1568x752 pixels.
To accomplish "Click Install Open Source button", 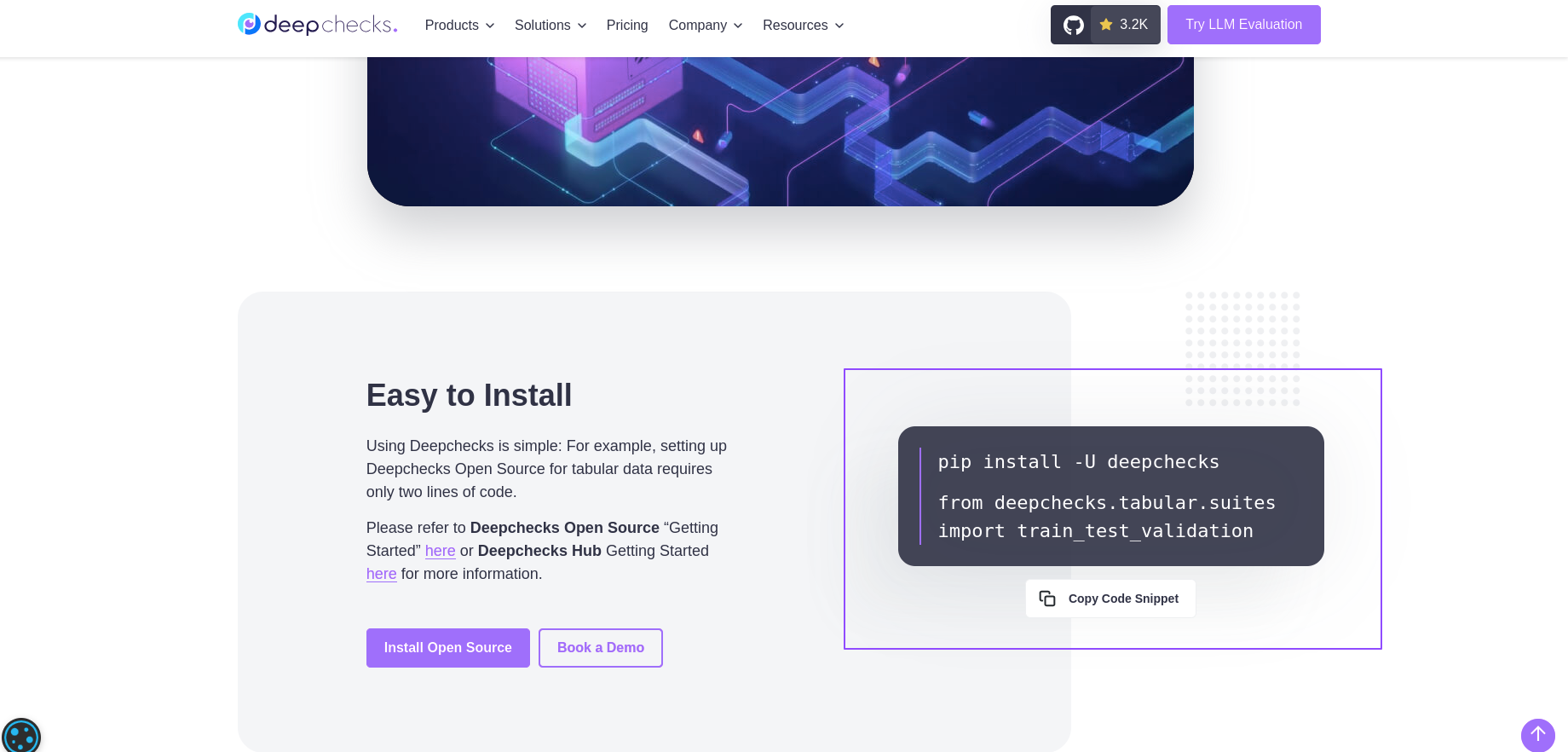I will pyautogui.click(x=448, y=648).
